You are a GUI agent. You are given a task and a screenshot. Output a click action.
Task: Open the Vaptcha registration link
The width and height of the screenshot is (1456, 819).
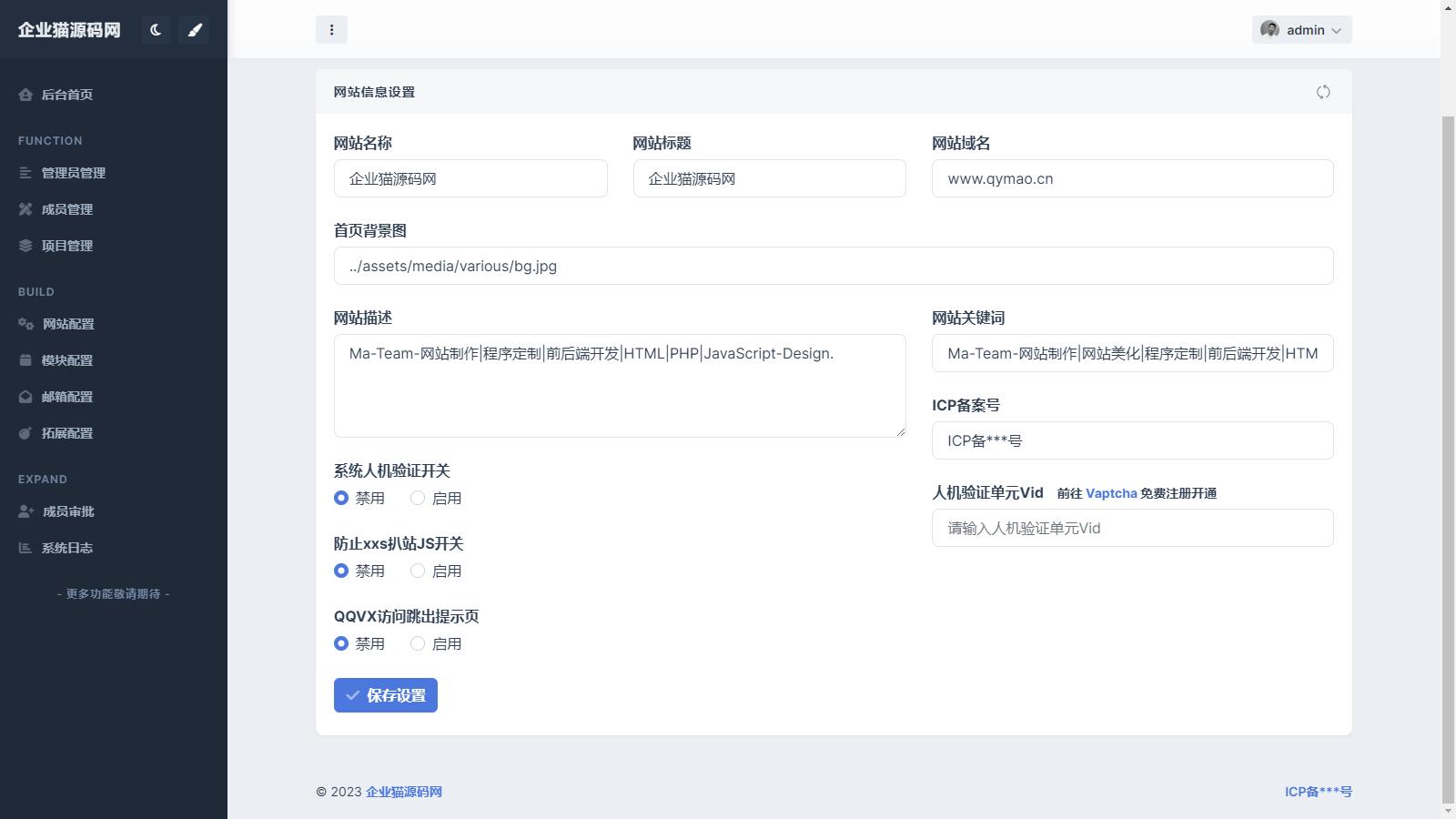[1111, 493]
